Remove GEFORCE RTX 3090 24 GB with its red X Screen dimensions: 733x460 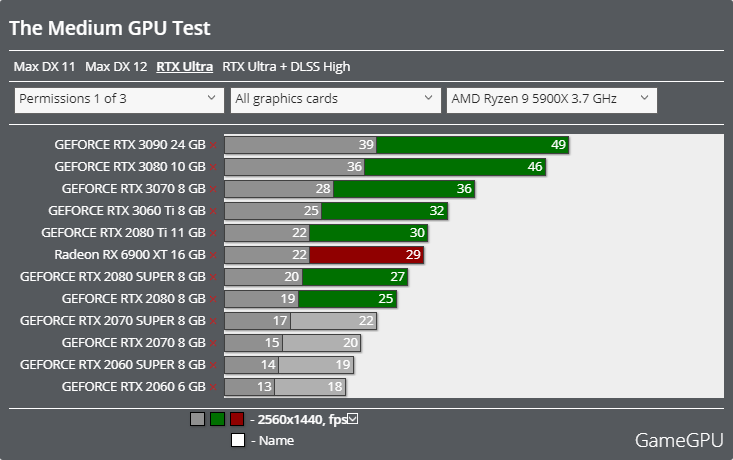[x=213, y=145]
